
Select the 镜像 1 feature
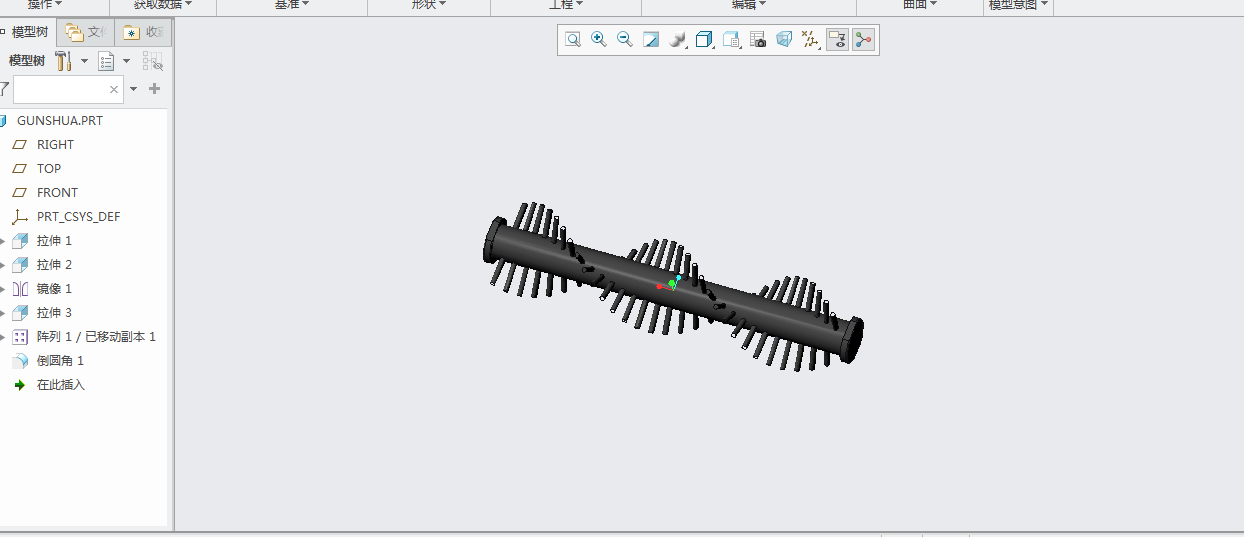(x=54, y=288)
